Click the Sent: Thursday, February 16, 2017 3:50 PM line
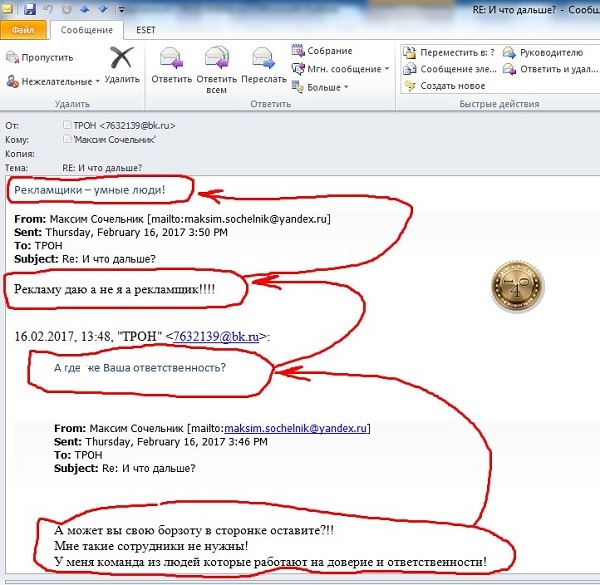The width and height of the screenshot is (600, 585). [x=121, y=232]
